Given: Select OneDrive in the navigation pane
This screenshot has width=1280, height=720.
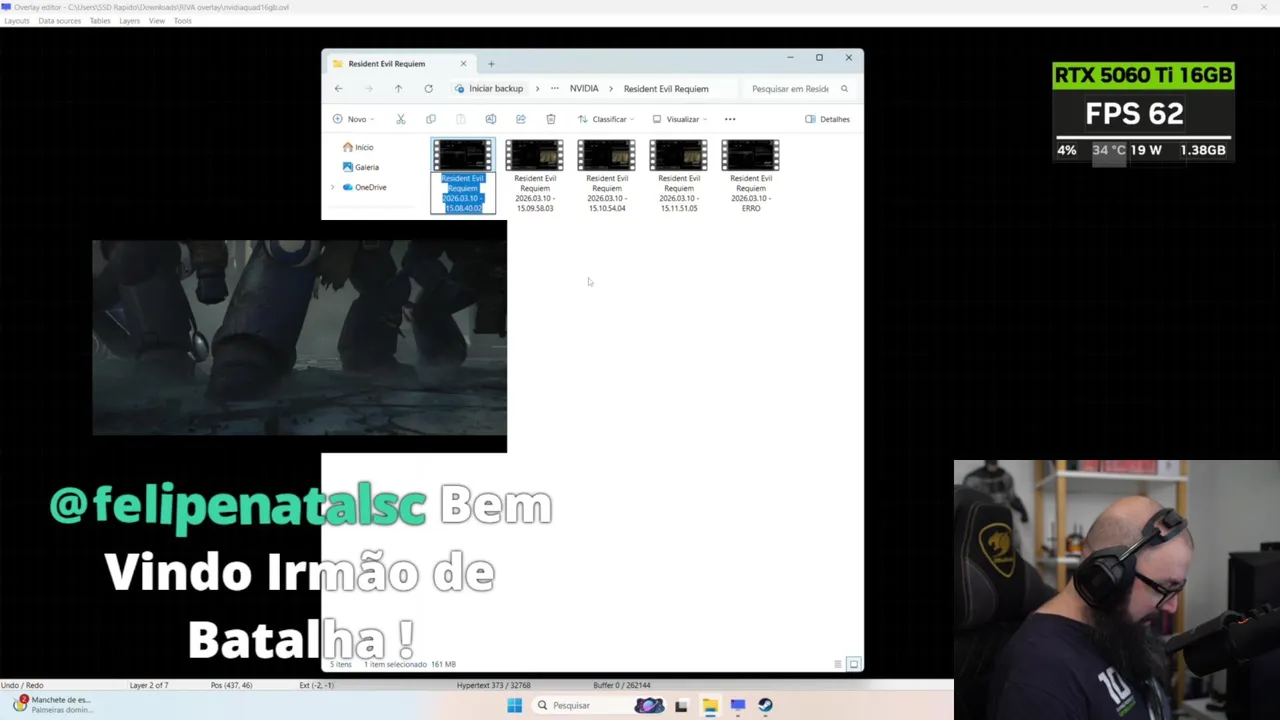Looking at the screenshot, I should pyautogui.click(x=364, y=187).
